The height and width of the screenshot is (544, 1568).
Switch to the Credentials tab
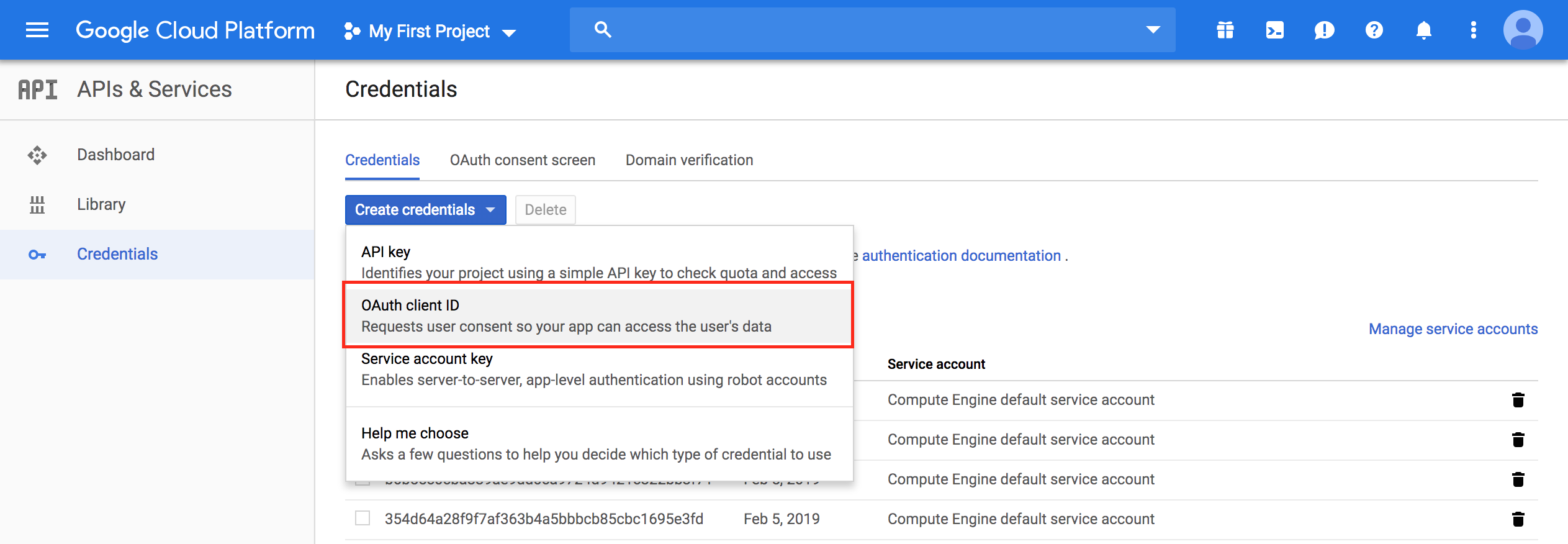coord(382,160)
